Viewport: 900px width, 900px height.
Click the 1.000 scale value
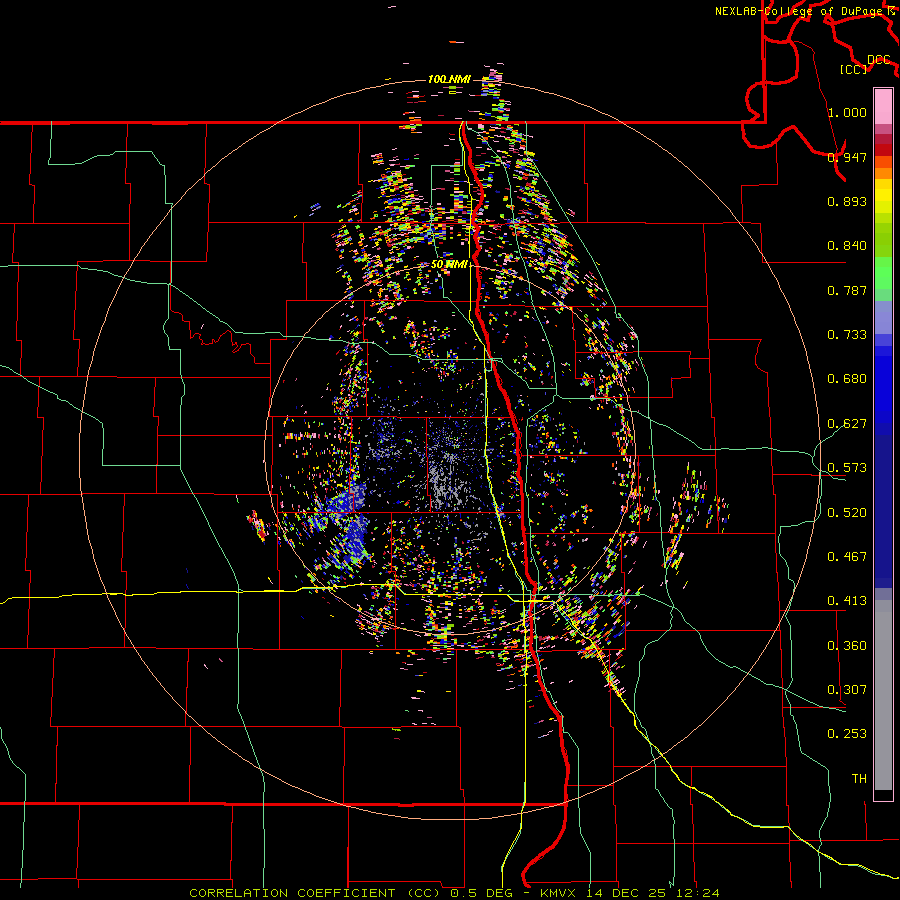tap(847, 112)
